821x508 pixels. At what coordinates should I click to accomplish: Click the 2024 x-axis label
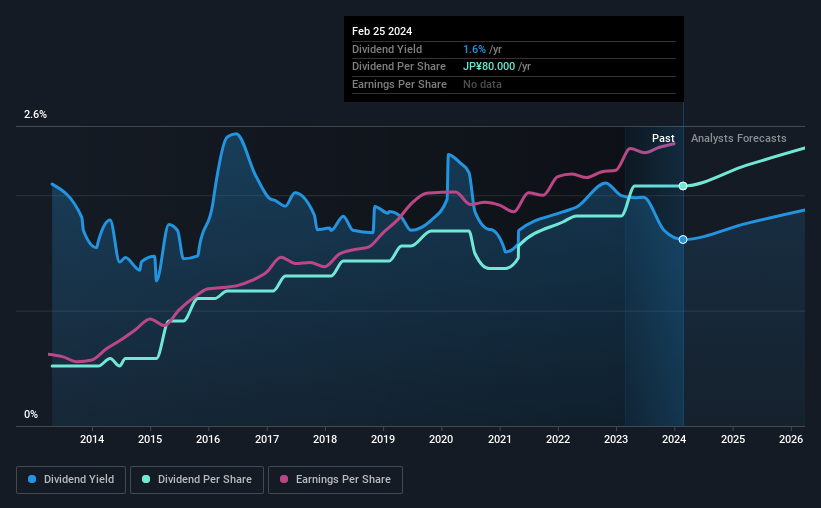coord(674,439)
